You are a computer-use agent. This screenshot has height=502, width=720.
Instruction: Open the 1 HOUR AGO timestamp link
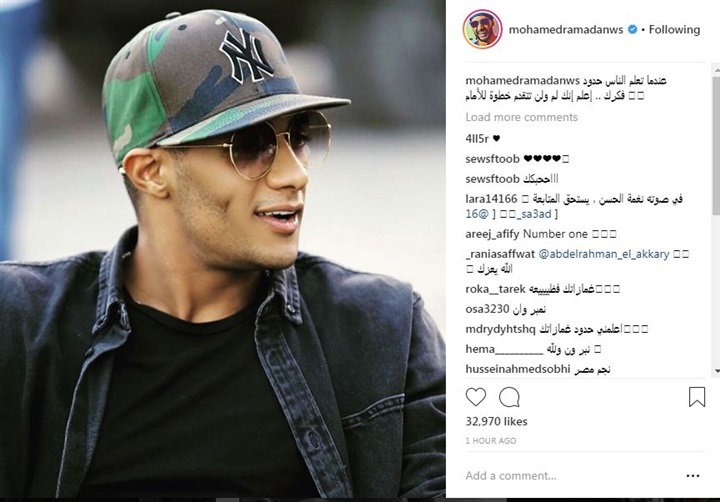point(491,441)
